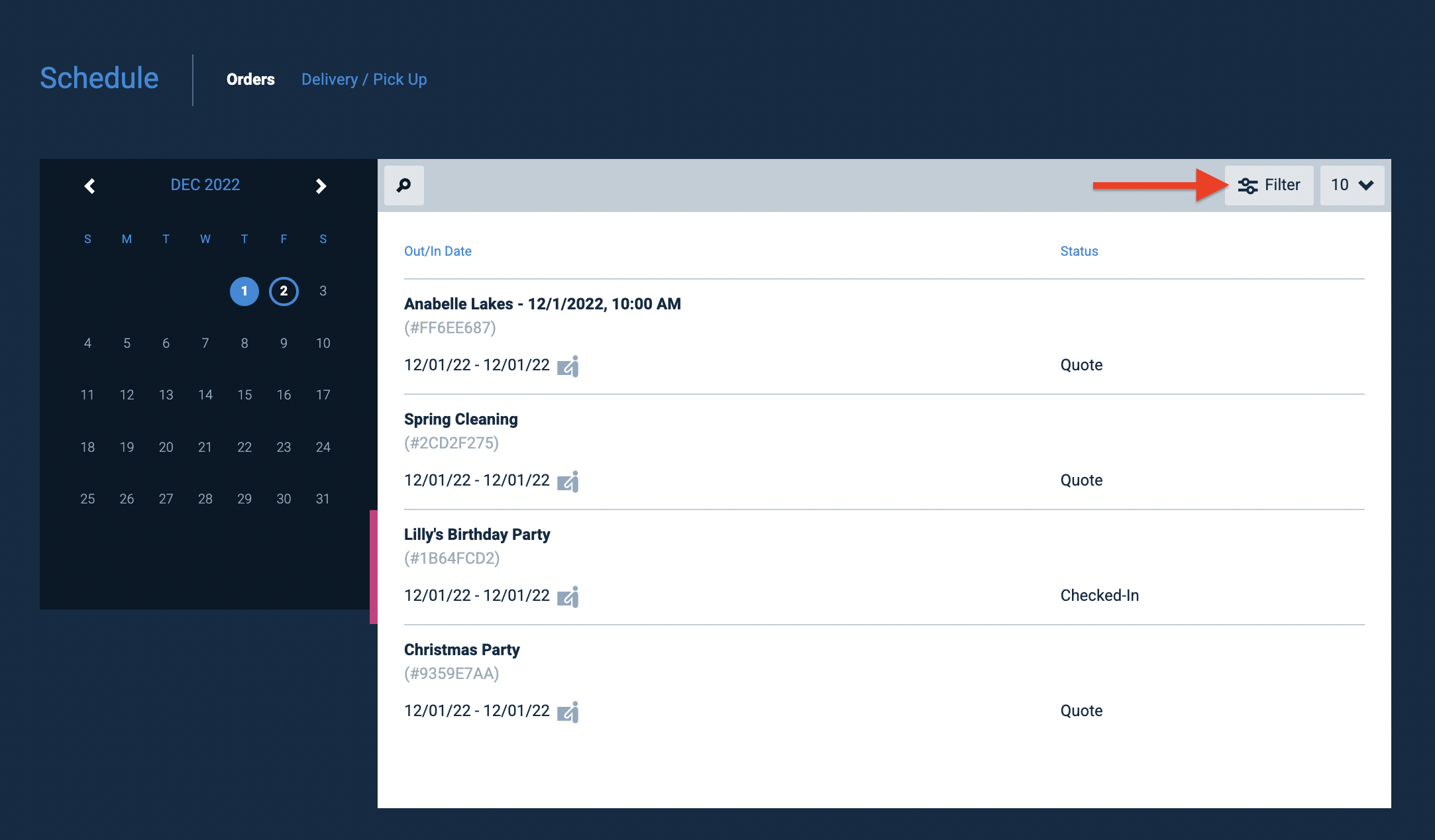Click order number #2CD2F275
Screen dimensions: 1435x840
451,443
